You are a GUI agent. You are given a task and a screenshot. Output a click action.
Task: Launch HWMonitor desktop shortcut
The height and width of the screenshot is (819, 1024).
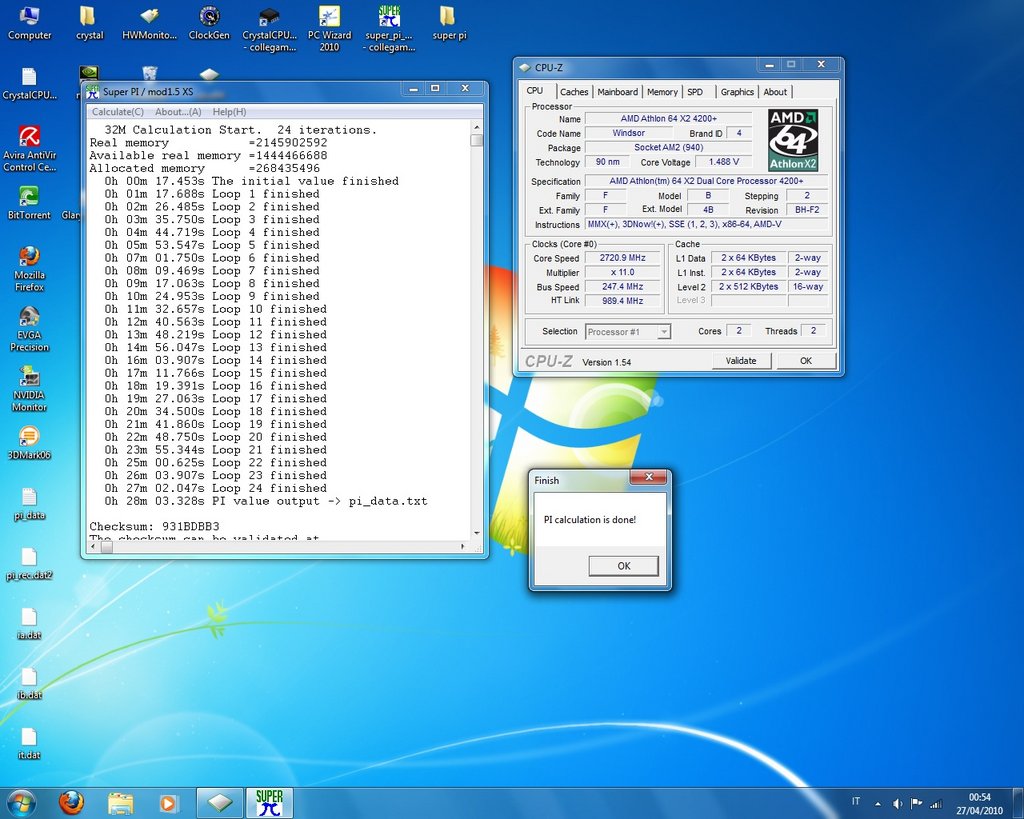point(150,24)
